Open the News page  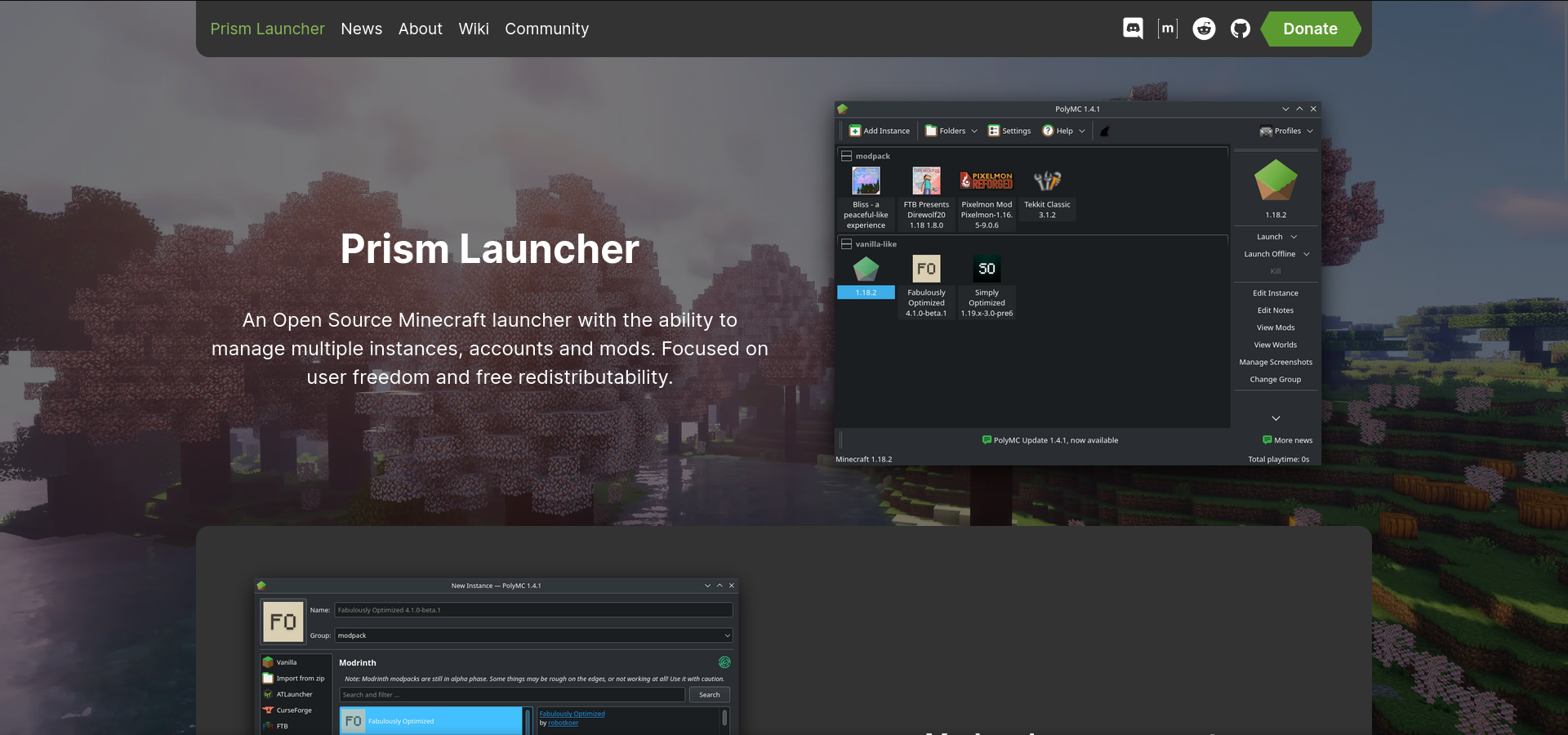pos(361,29)
